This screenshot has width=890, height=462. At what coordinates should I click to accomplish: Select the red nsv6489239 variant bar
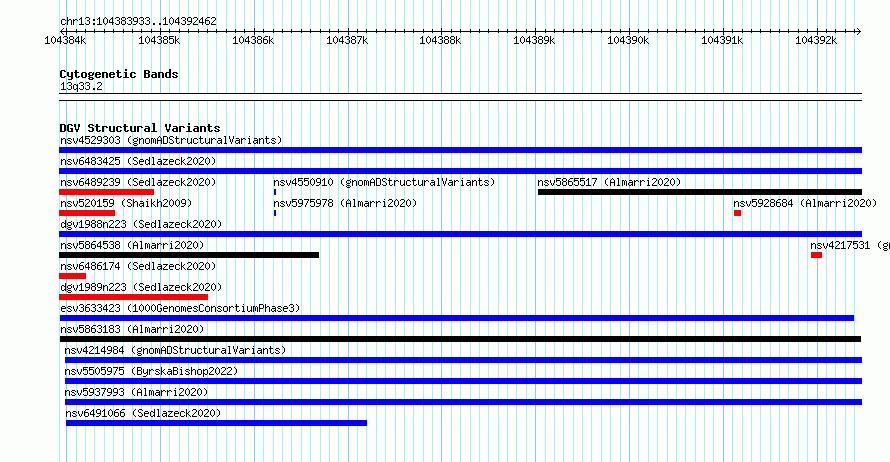[x=106, y=192]
